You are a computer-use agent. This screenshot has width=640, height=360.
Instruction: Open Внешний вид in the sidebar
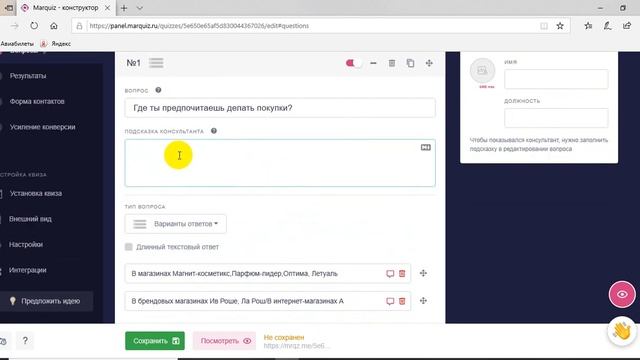click(x=30, y=219)
